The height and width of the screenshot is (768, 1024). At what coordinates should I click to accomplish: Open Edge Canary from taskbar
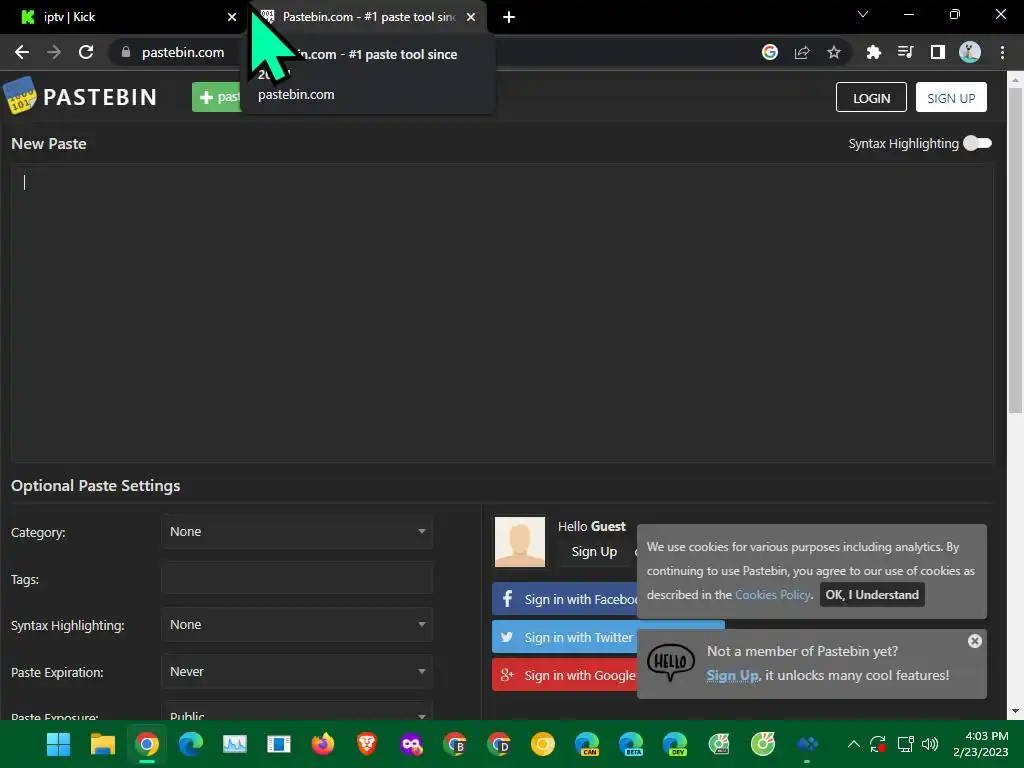(587, 744)
